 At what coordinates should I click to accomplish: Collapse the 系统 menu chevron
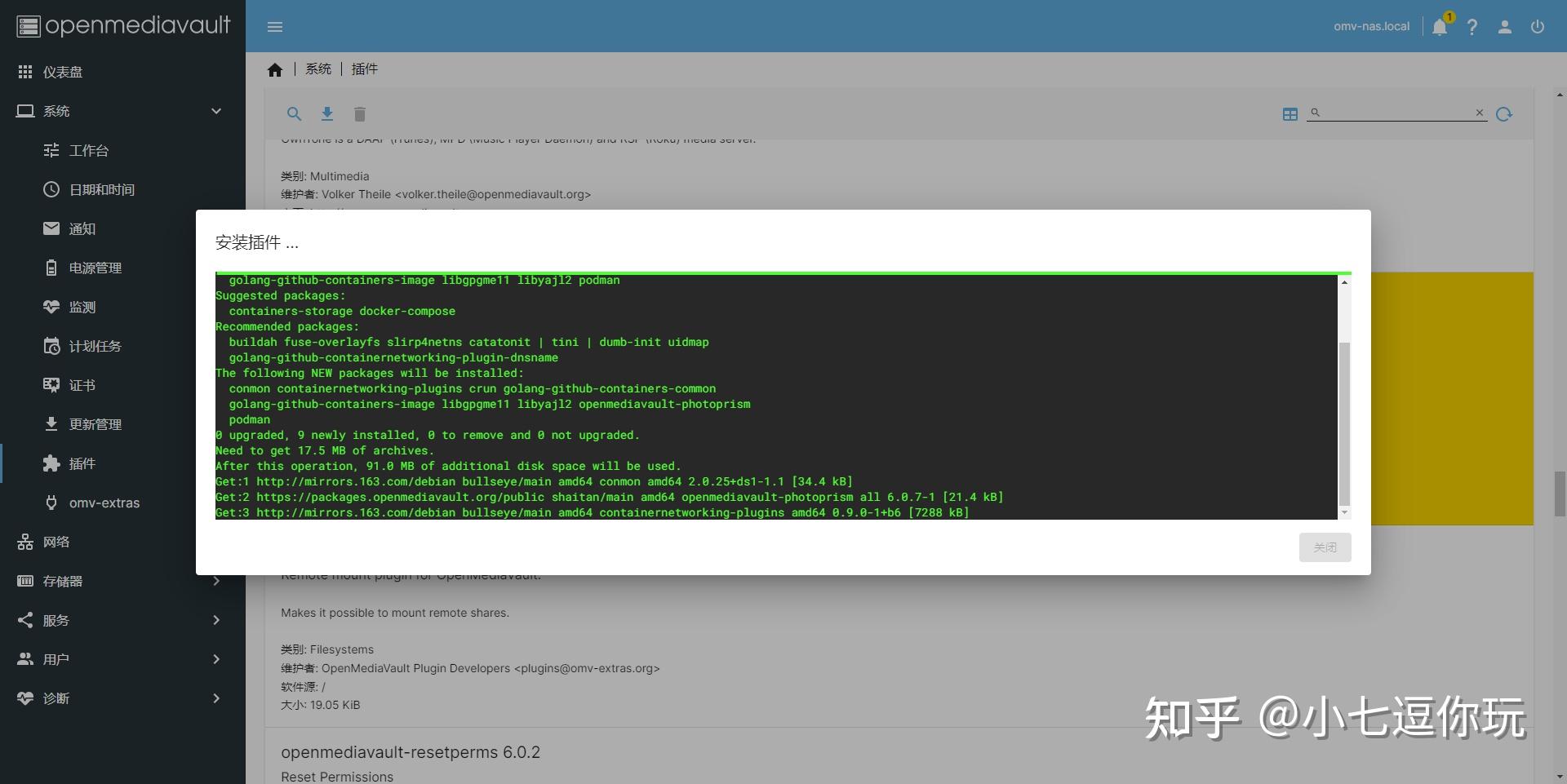pyautogui.click(x=216, y=111)
